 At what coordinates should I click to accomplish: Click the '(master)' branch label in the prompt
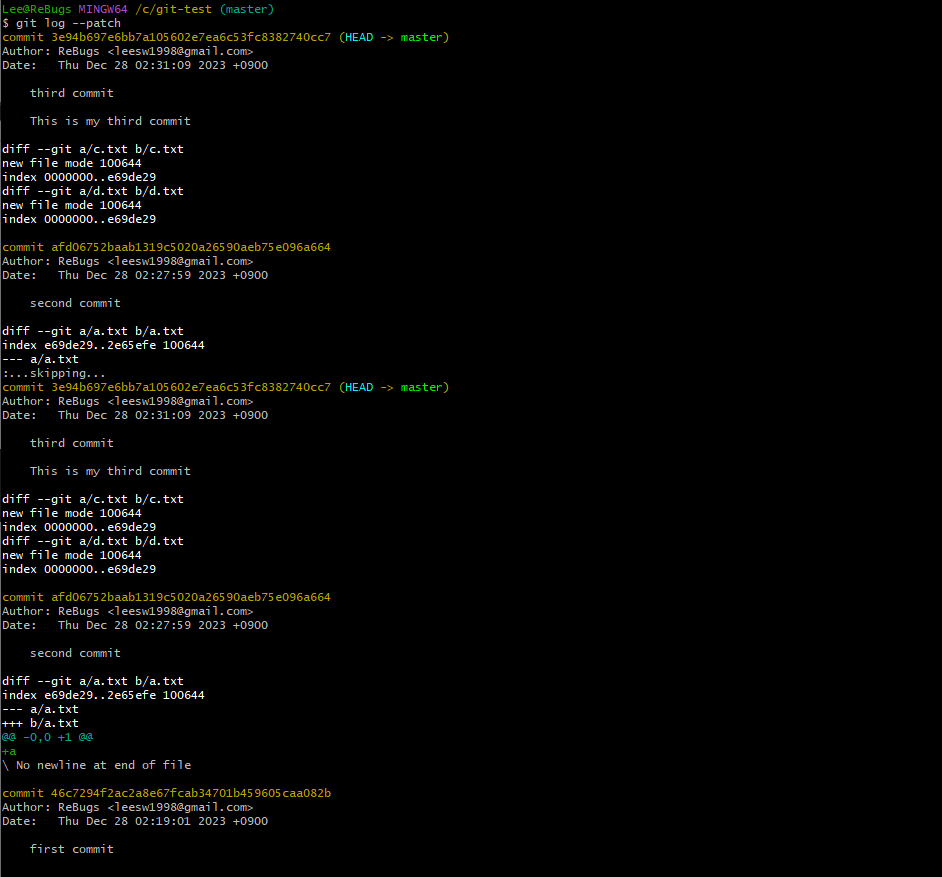tap(246, 9)
